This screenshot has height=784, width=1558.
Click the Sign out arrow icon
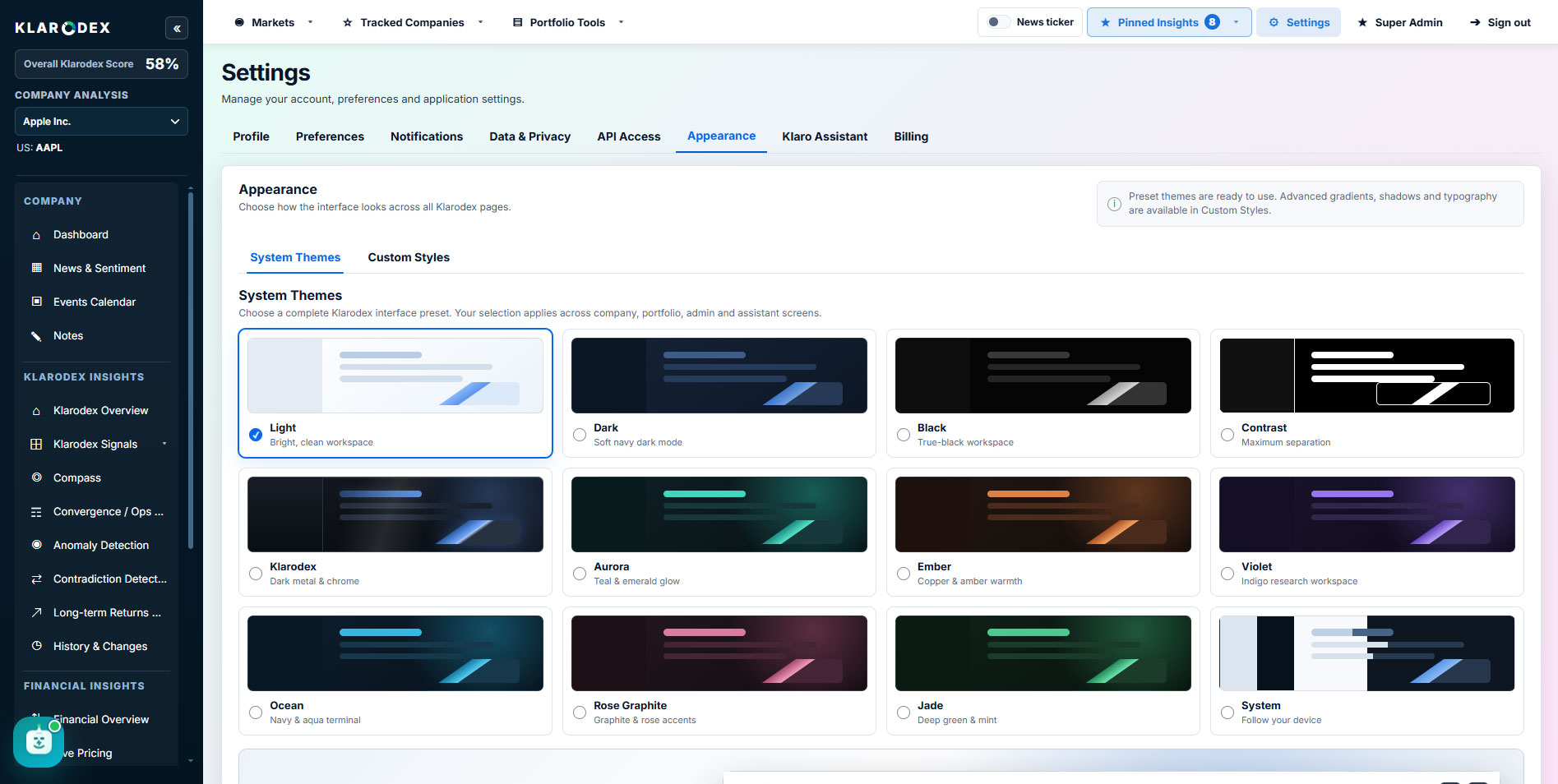click(1475, 22)
